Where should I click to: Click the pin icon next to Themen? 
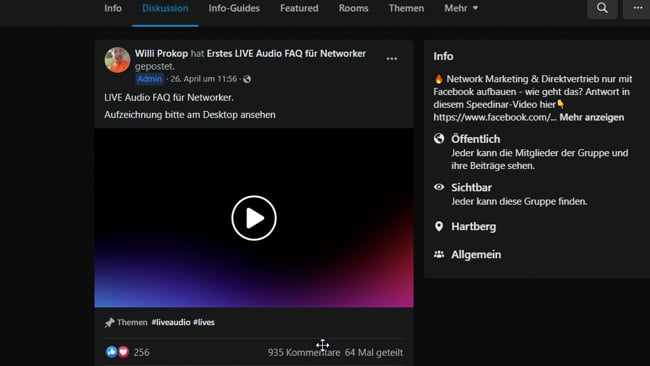click(109, 322)
